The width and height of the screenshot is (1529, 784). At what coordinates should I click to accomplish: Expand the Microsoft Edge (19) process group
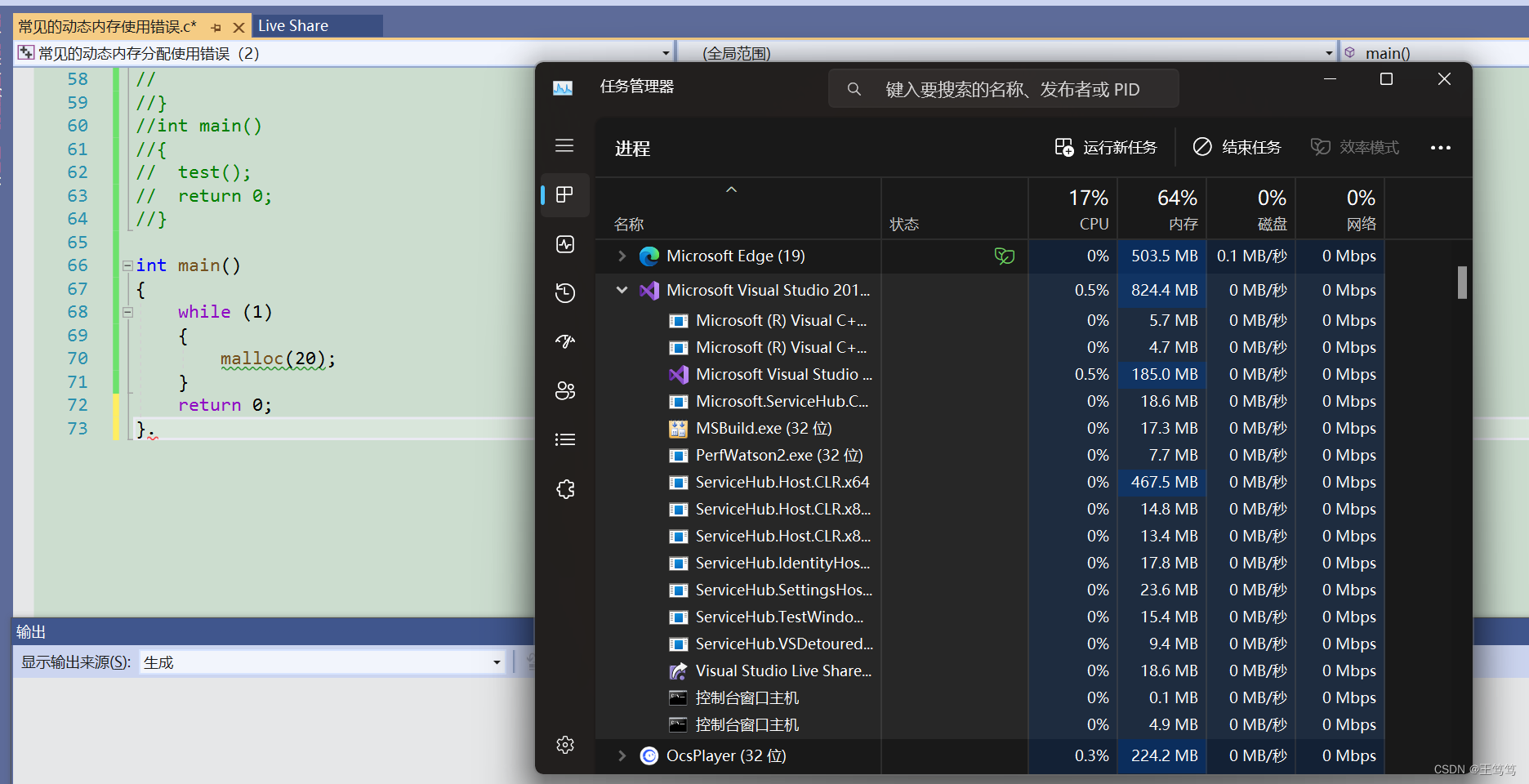coord(622,256)
